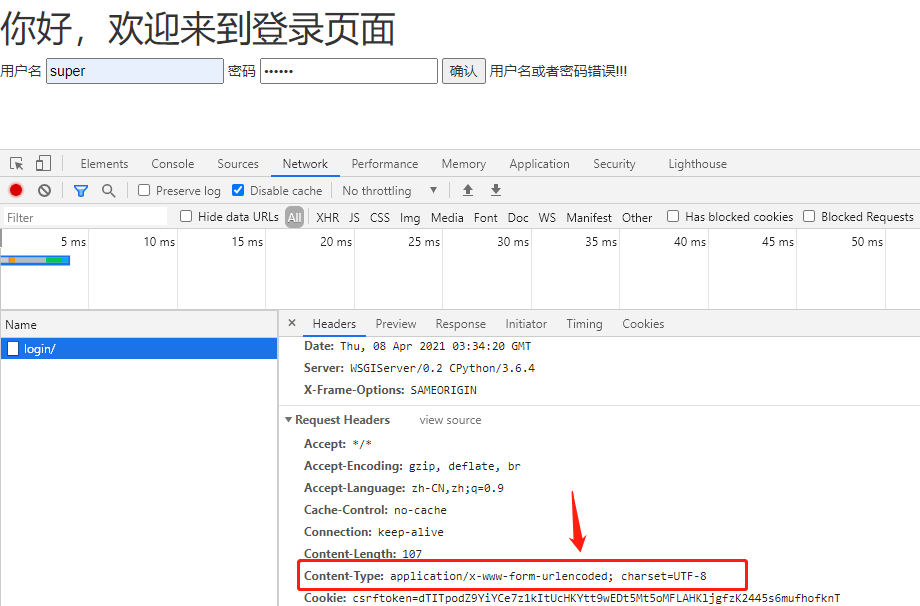Click the Cookie: csrftoken header line
Viewport: 920px width, 606px height.
[x=572, y=598]
